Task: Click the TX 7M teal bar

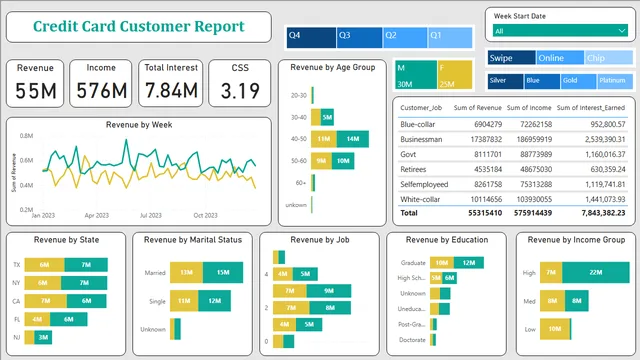Action: [86, 264]
